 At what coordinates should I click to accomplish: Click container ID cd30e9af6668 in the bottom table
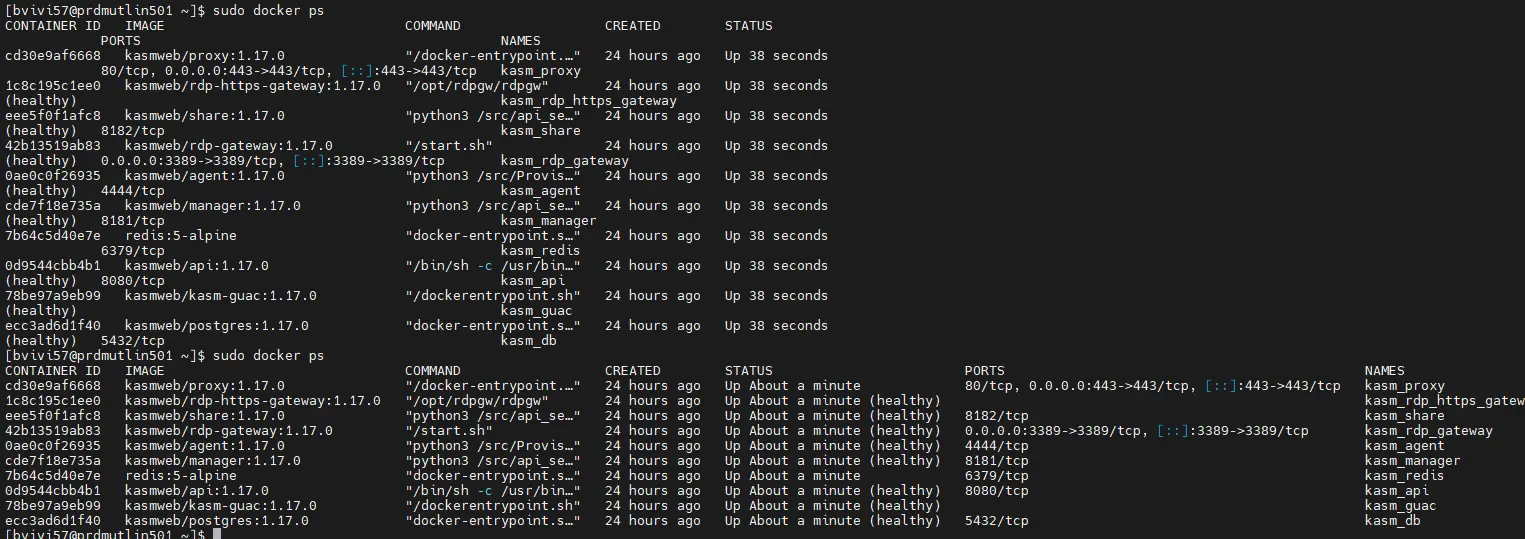pos(52,385)
